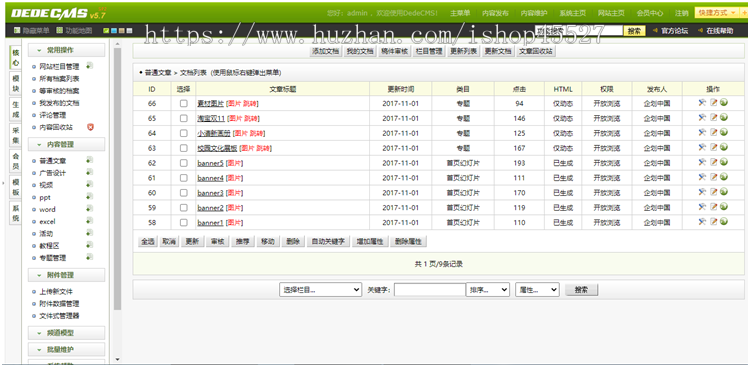Click the 文章回收站 button
Screen dimensions: 750x367
(x=537, y=51)
